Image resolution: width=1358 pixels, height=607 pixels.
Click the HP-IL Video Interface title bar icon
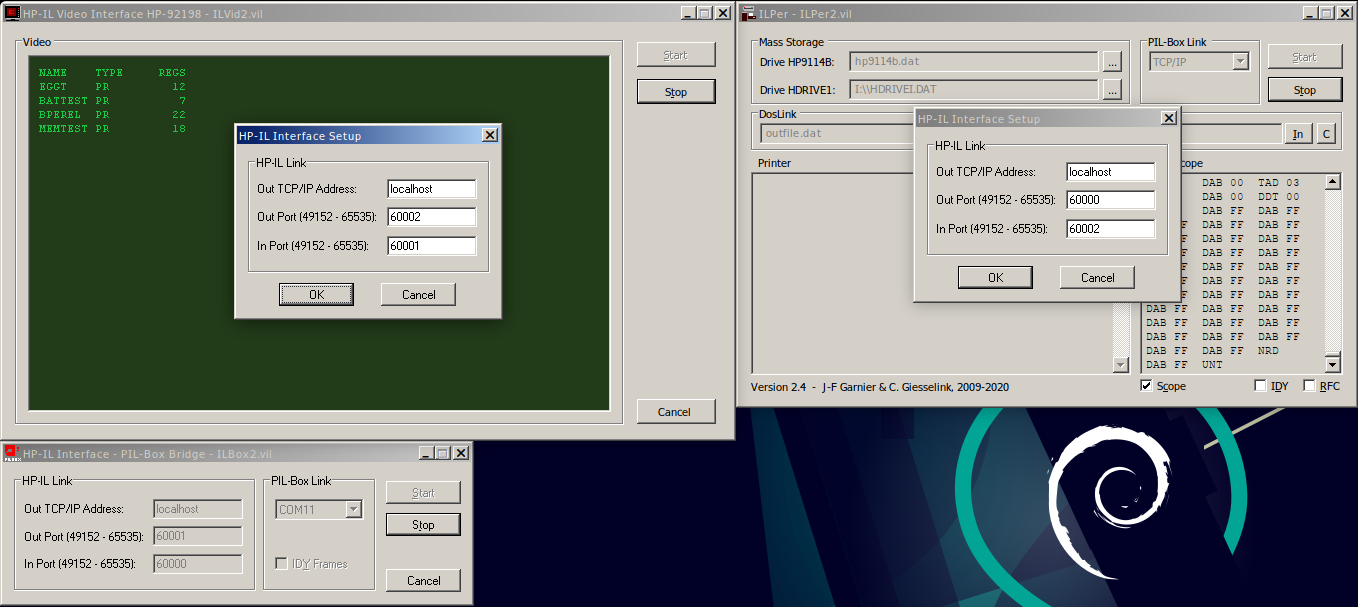pyautogui.click(x=12, y=14)
